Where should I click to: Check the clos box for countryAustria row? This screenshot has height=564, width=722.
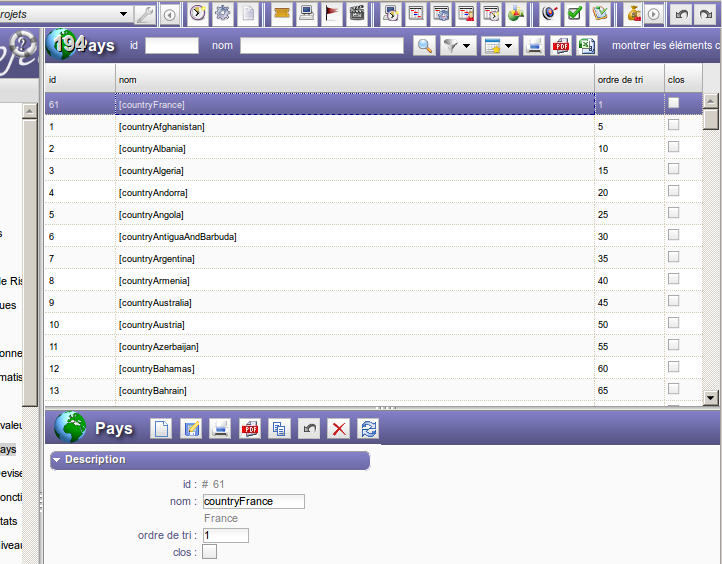(x=673, y=323)
